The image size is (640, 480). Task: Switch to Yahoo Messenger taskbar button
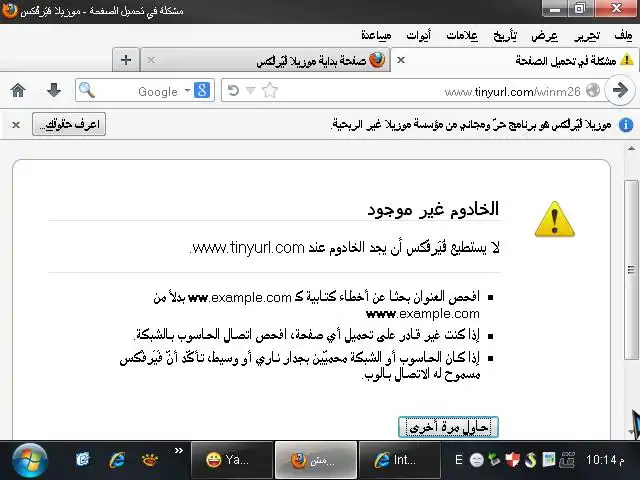tap(232, 460)
